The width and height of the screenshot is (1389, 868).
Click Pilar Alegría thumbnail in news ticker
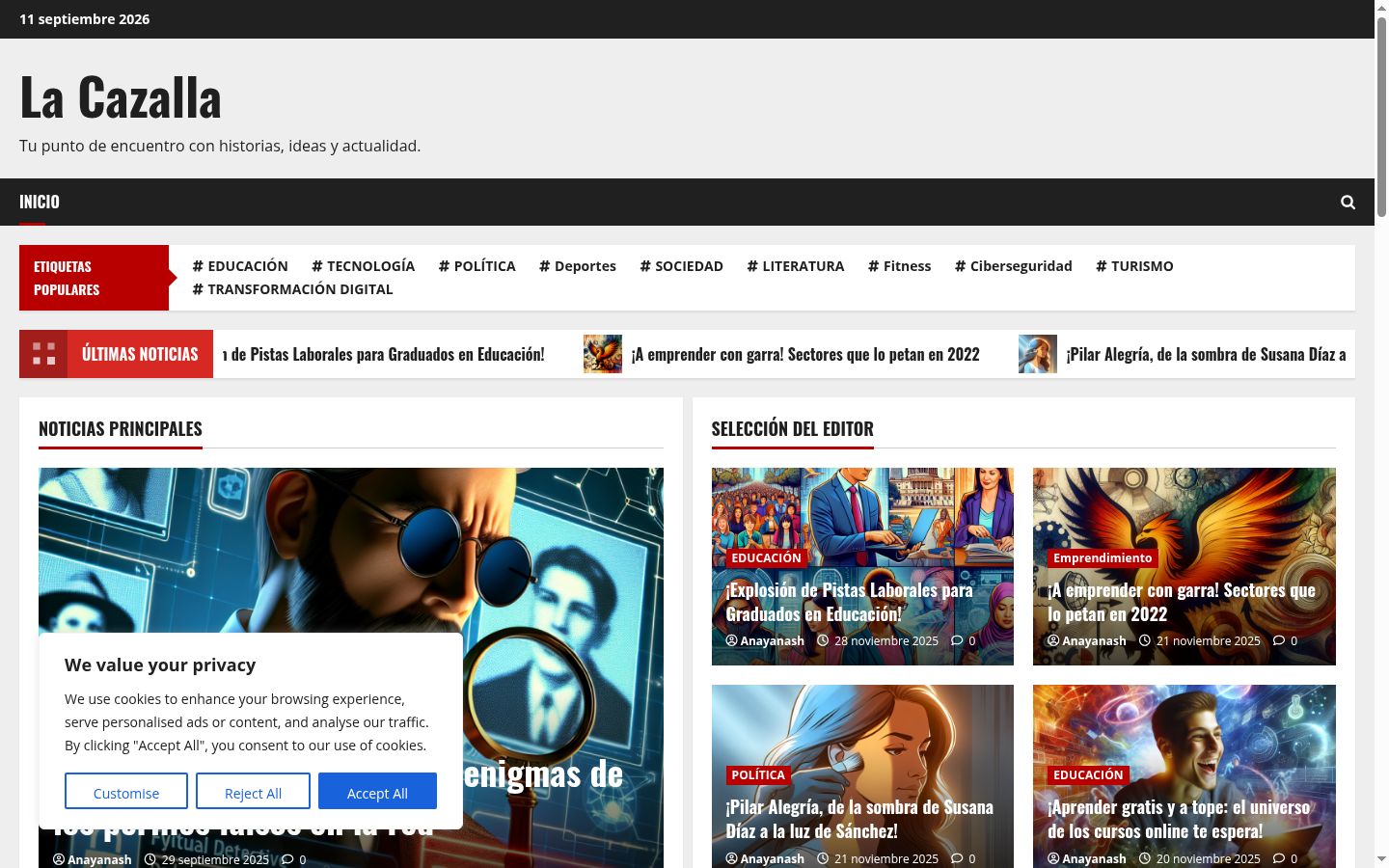pos(1038,354)
